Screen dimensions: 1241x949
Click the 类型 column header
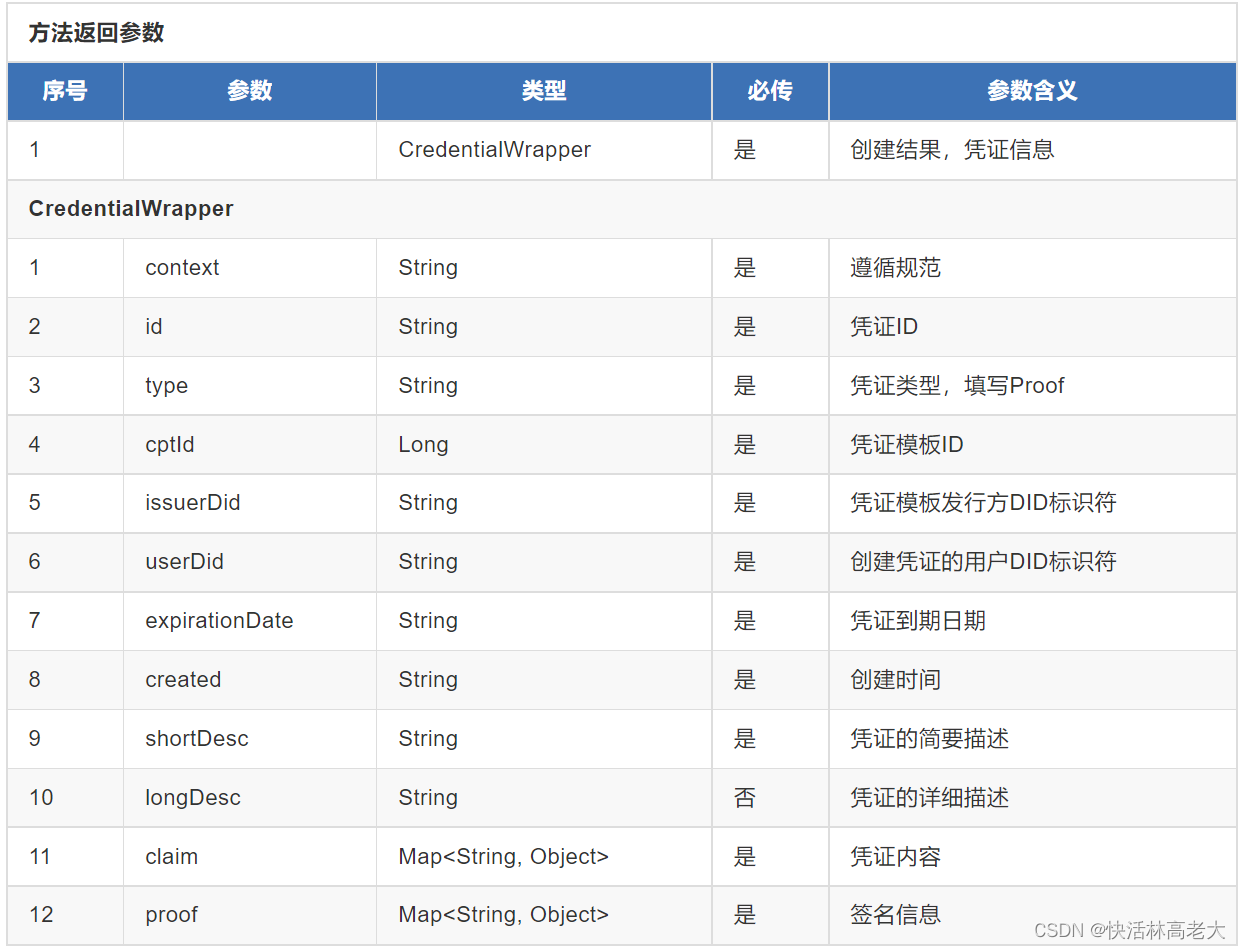click(x=542, y=91)
